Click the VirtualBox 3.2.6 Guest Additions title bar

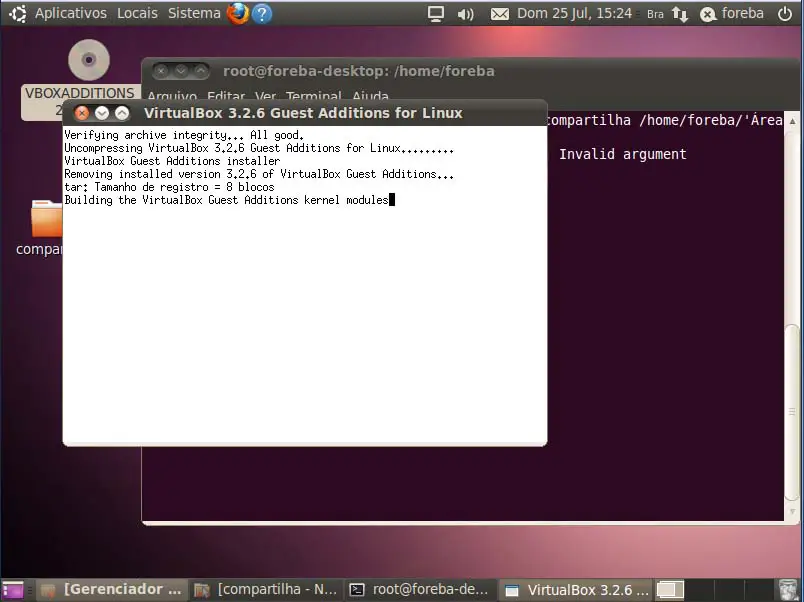303,113
